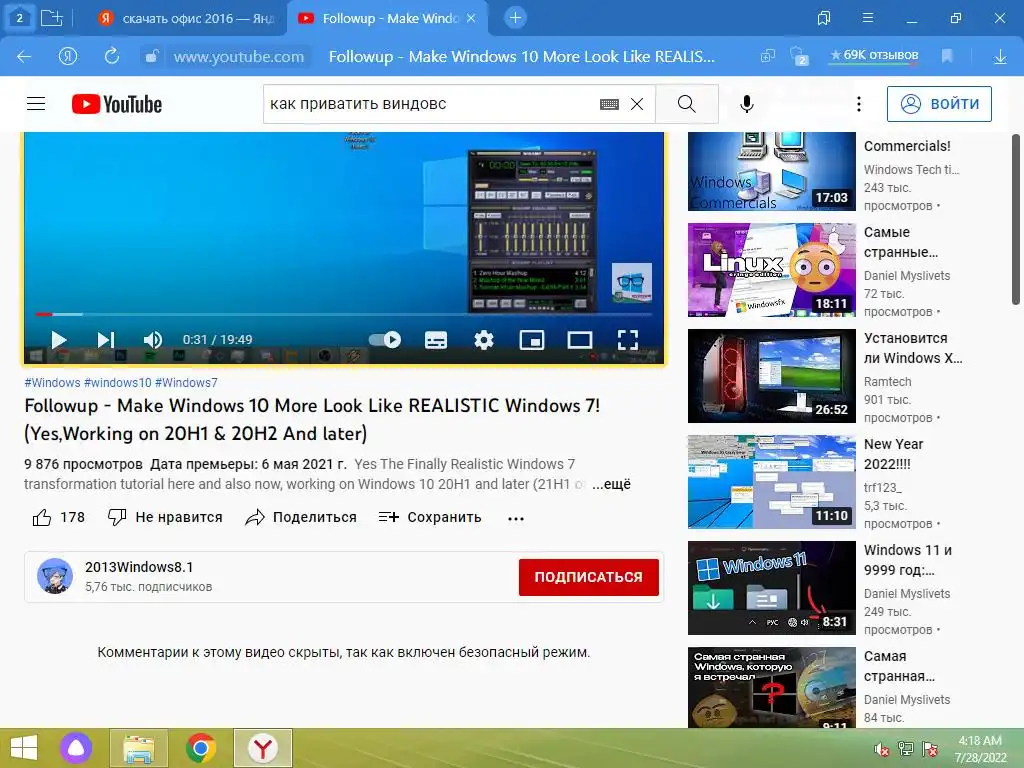Open browser downloads arrow icon
The height and width of the screenshot is (768, 1024).
coord(1000,57)
